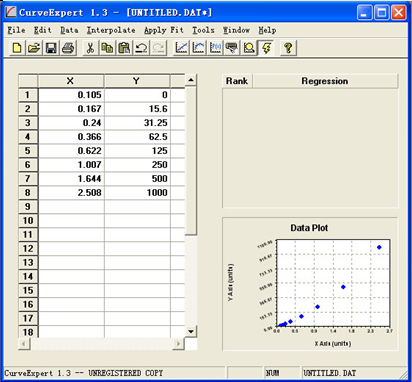Save data using the floppy disk icon
Viewport: 412px width, 382px height.
51,48
